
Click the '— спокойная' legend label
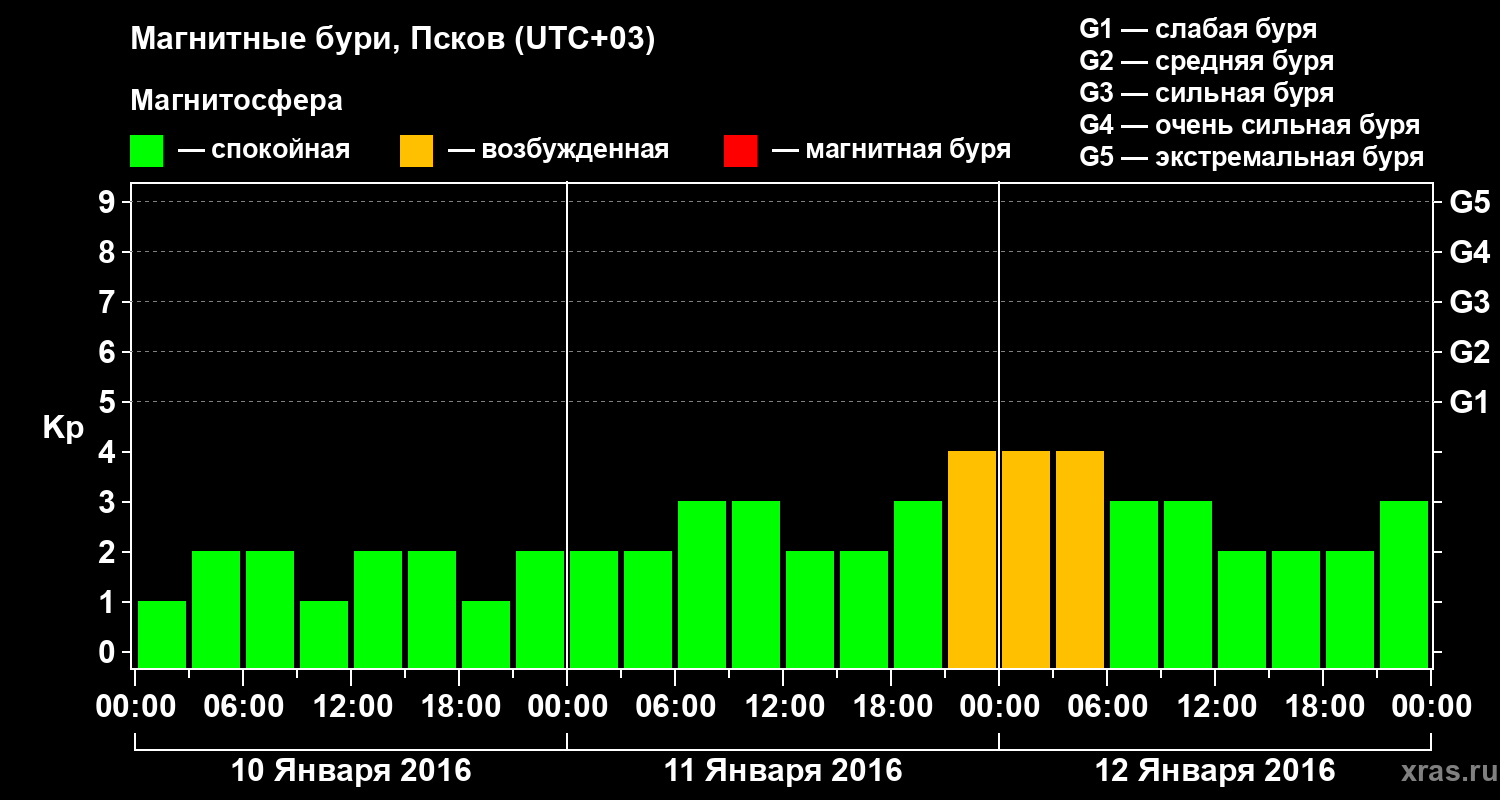(264, 151)
